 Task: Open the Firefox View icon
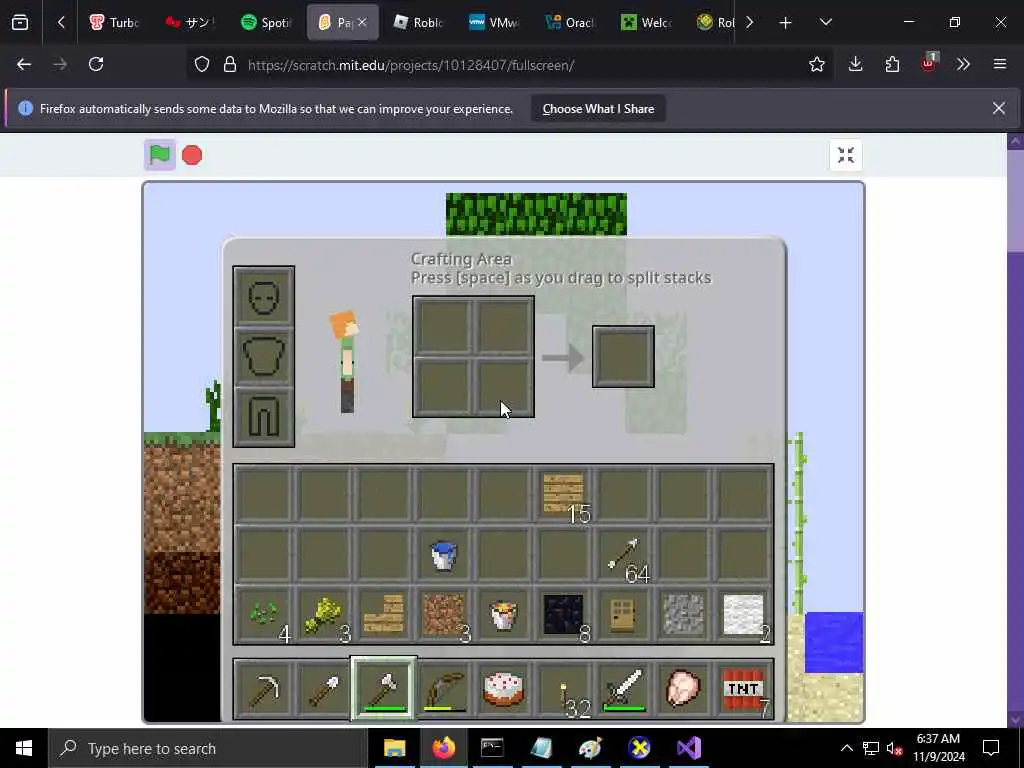[20, 23]
